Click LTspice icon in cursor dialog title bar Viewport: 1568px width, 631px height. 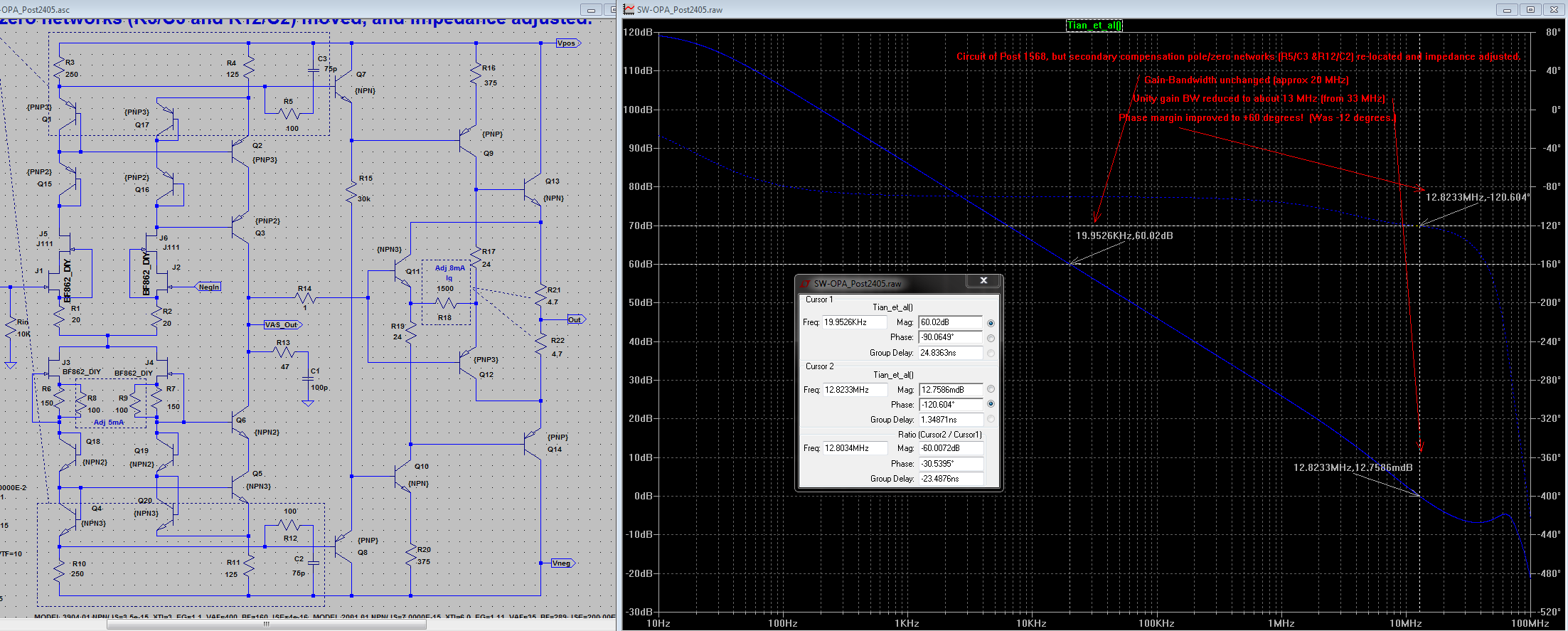coord(806,283)
